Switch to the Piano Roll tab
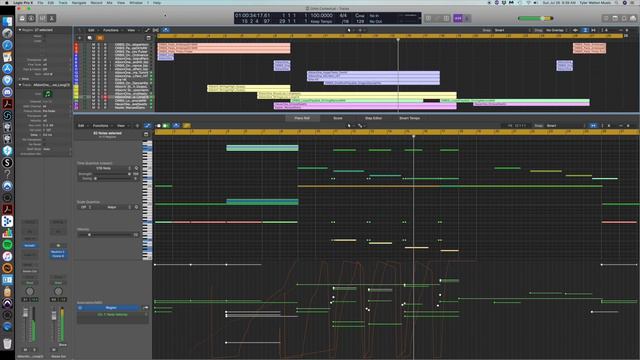This screenshot has width=640, height=360. 302,118
